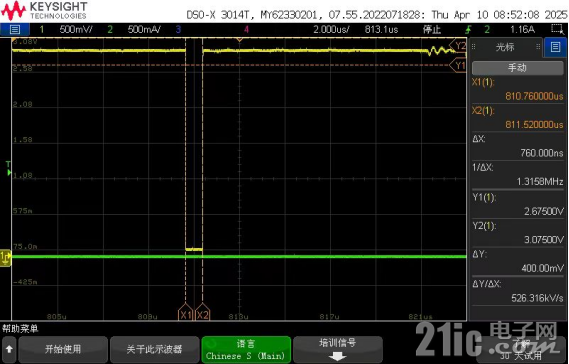569x364 pixels.
Task: Click the 关于此示波器 softkey
Action: tap(154, 349)
